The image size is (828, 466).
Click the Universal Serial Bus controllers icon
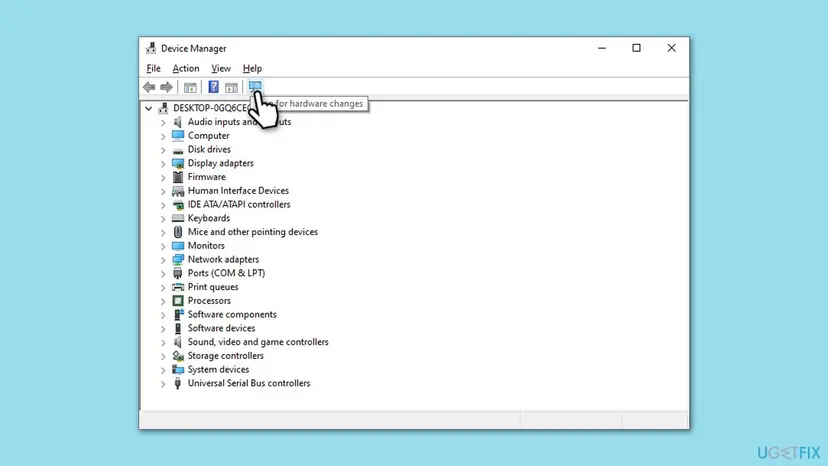[x=178, y=383]
